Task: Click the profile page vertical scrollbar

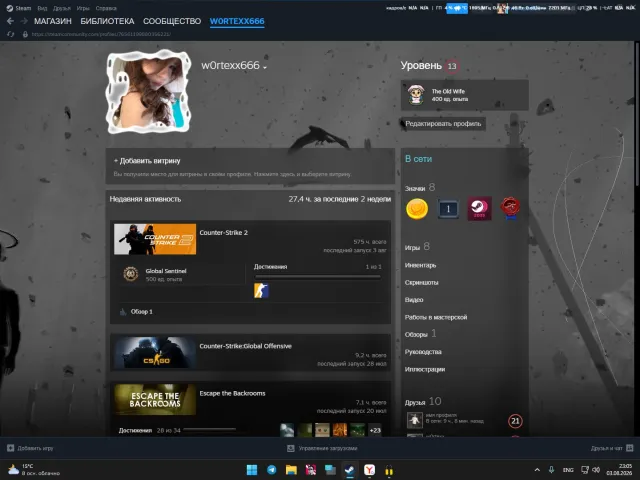Action: (637, 114)
